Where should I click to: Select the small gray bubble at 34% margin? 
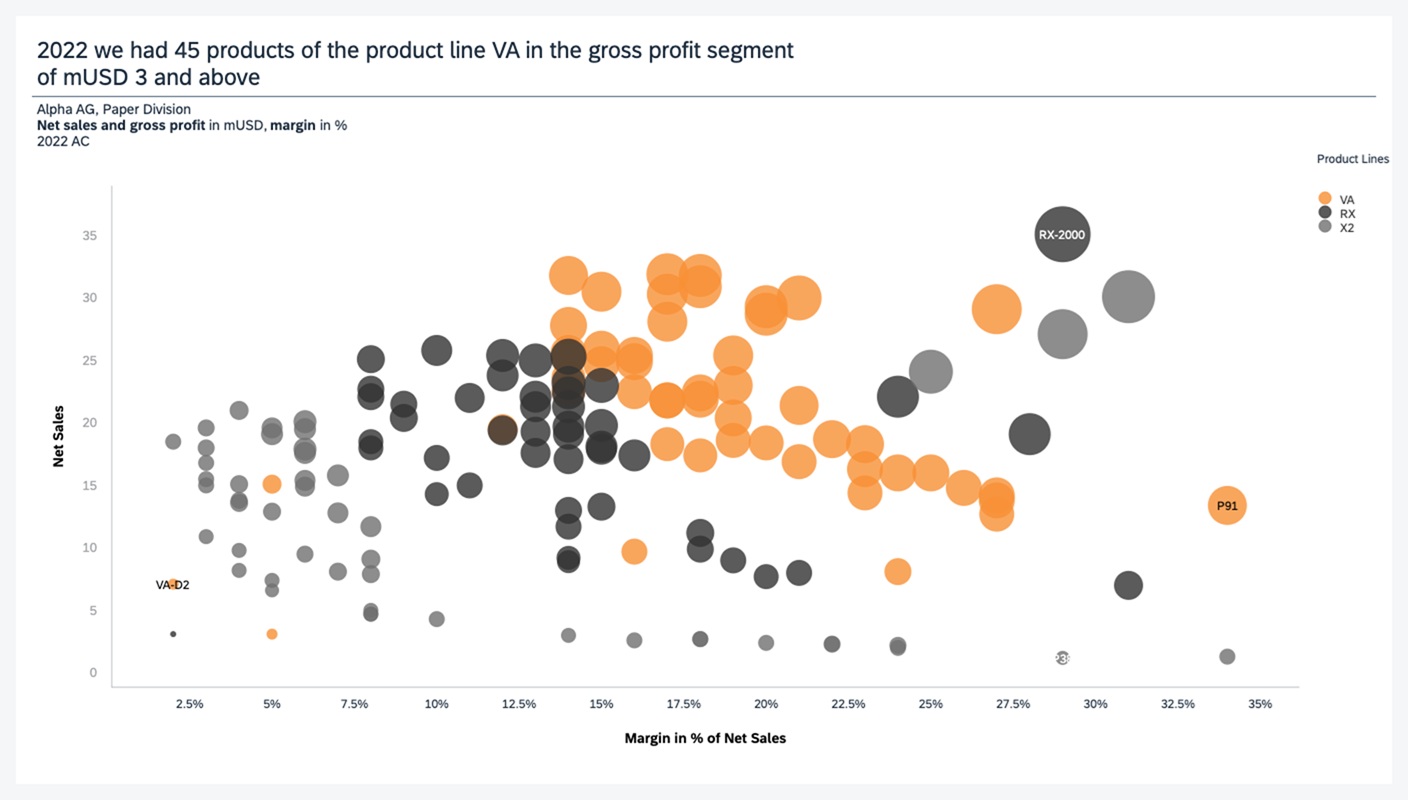(1227, 657)
